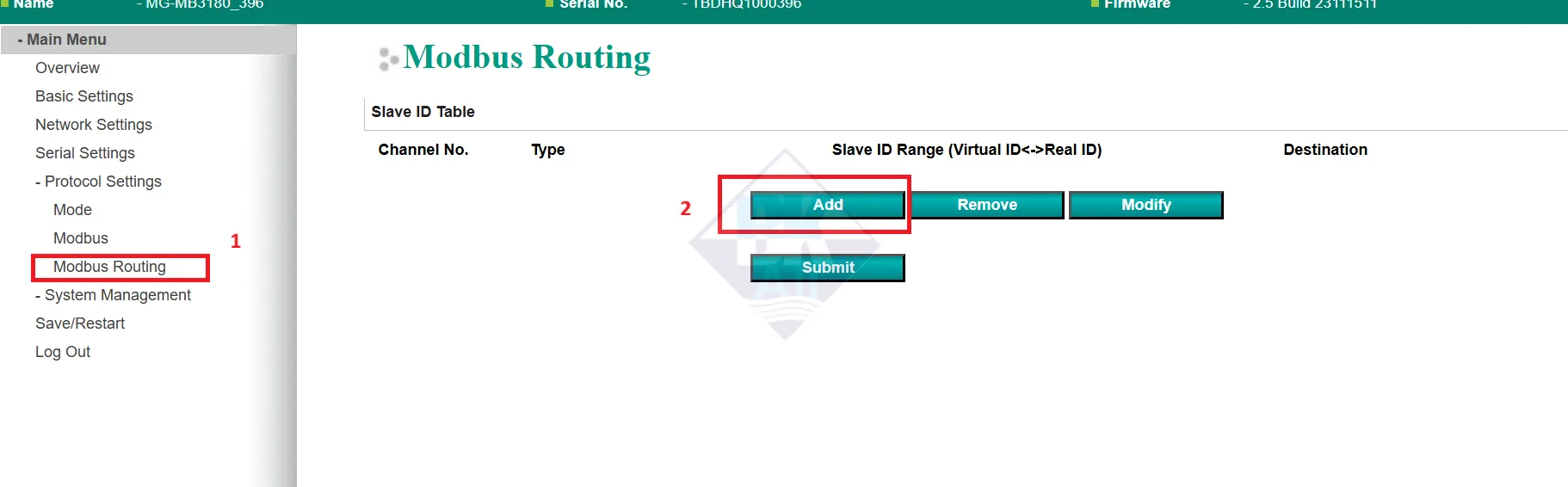This screenshot has height=487, width=1568.
Task: Submit the Slave ID table
Action: tap(828, 268)
